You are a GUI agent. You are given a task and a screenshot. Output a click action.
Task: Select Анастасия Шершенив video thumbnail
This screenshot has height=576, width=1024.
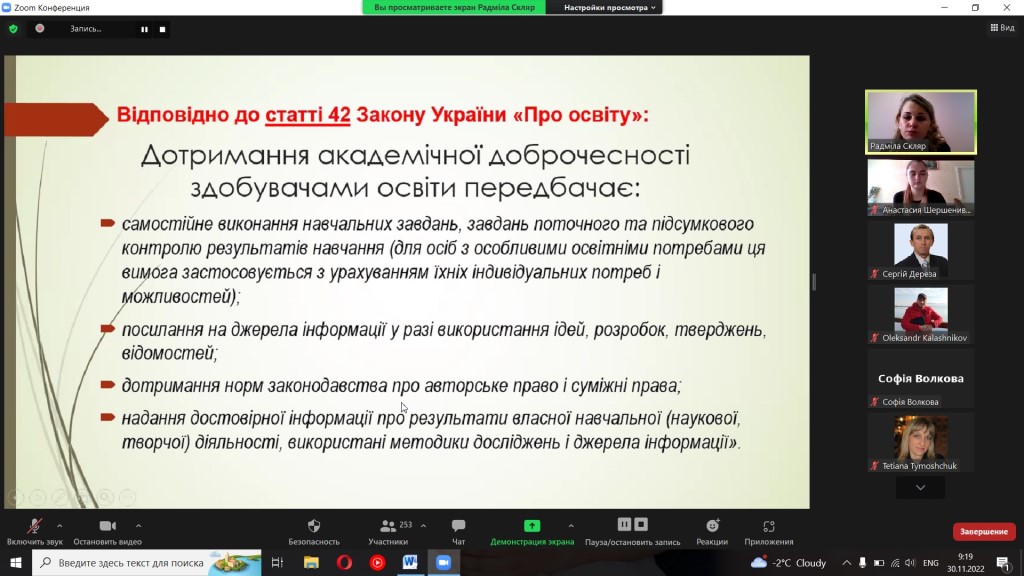(921, 187)
